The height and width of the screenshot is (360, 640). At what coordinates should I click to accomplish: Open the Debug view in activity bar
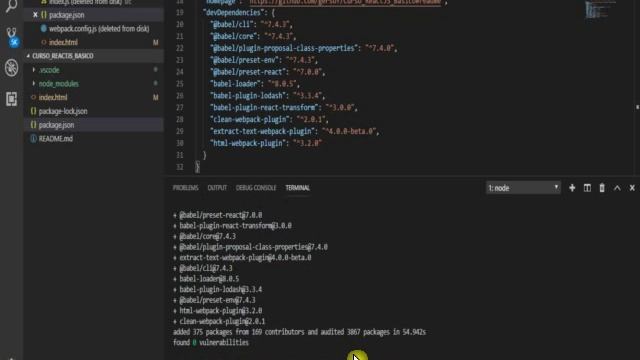point(11,68)
